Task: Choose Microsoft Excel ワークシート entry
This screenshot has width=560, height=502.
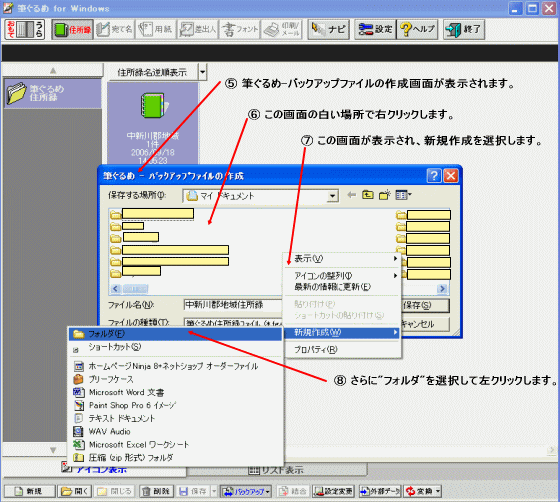Action: click(175, 445)
